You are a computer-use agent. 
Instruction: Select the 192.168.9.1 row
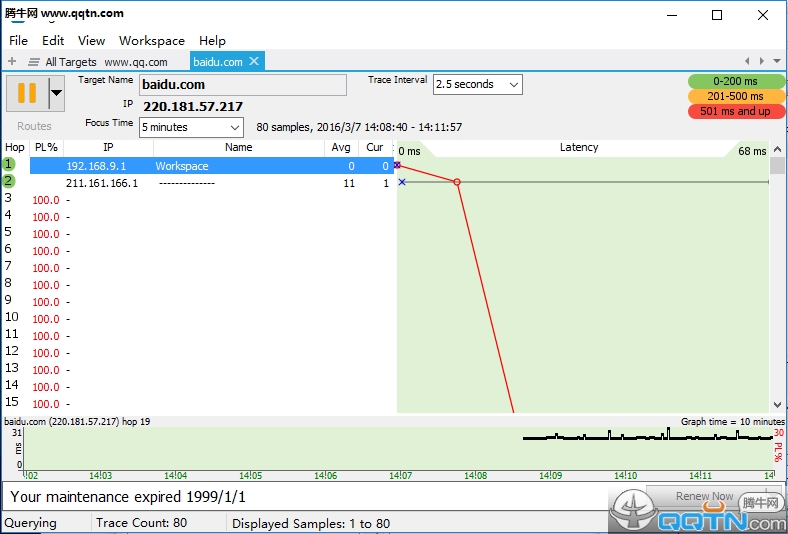[x=212, y=166]
